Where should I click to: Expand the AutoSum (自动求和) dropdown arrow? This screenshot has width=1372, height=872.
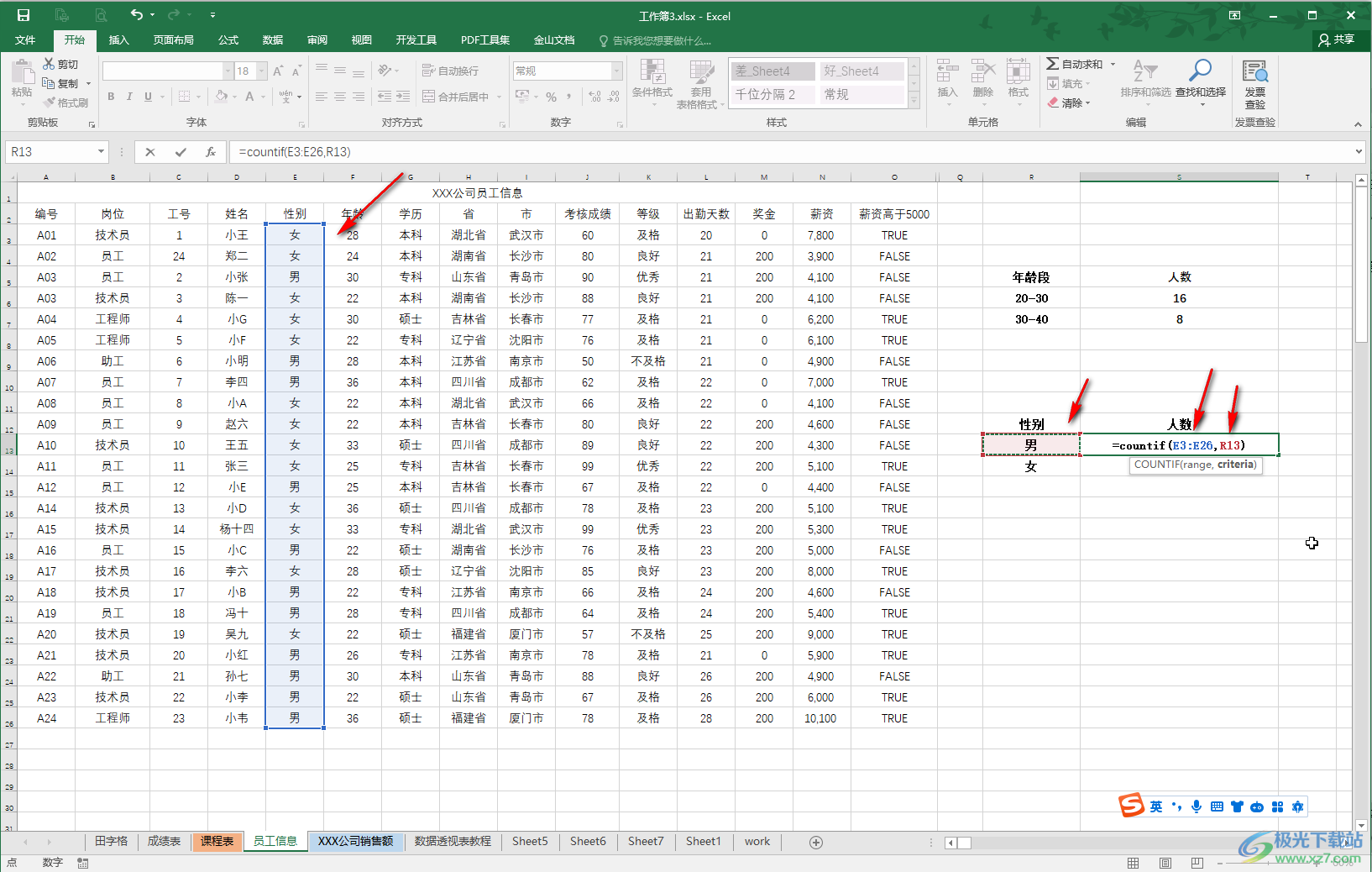(x=1113, y=64)
